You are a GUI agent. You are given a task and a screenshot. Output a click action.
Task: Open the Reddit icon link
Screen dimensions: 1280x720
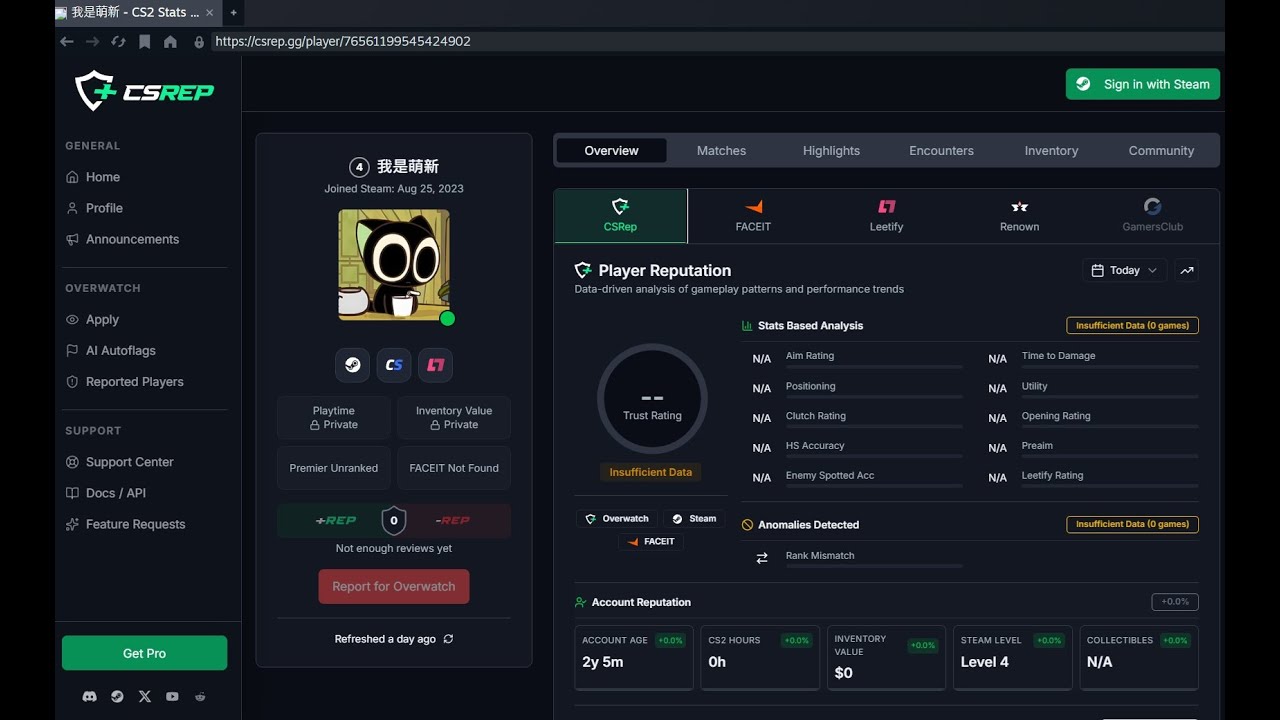coord(200,696)
